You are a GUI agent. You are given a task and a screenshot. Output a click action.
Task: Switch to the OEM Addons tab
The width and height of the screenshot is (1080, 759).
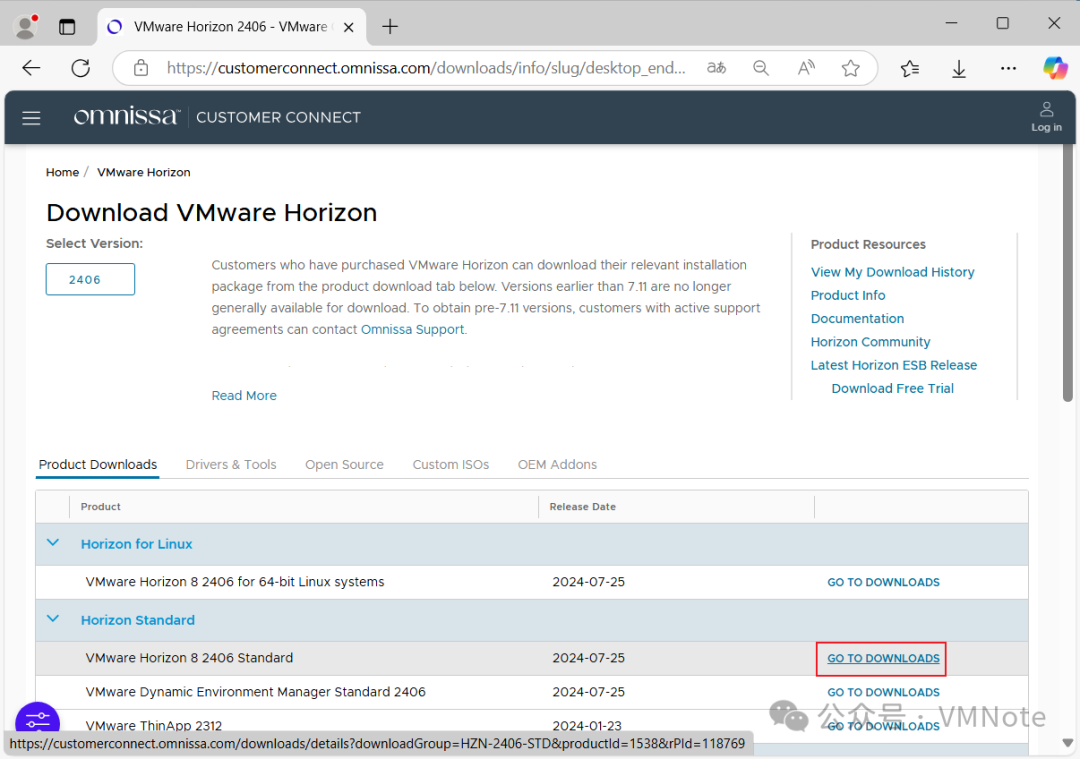pos(557,464)
